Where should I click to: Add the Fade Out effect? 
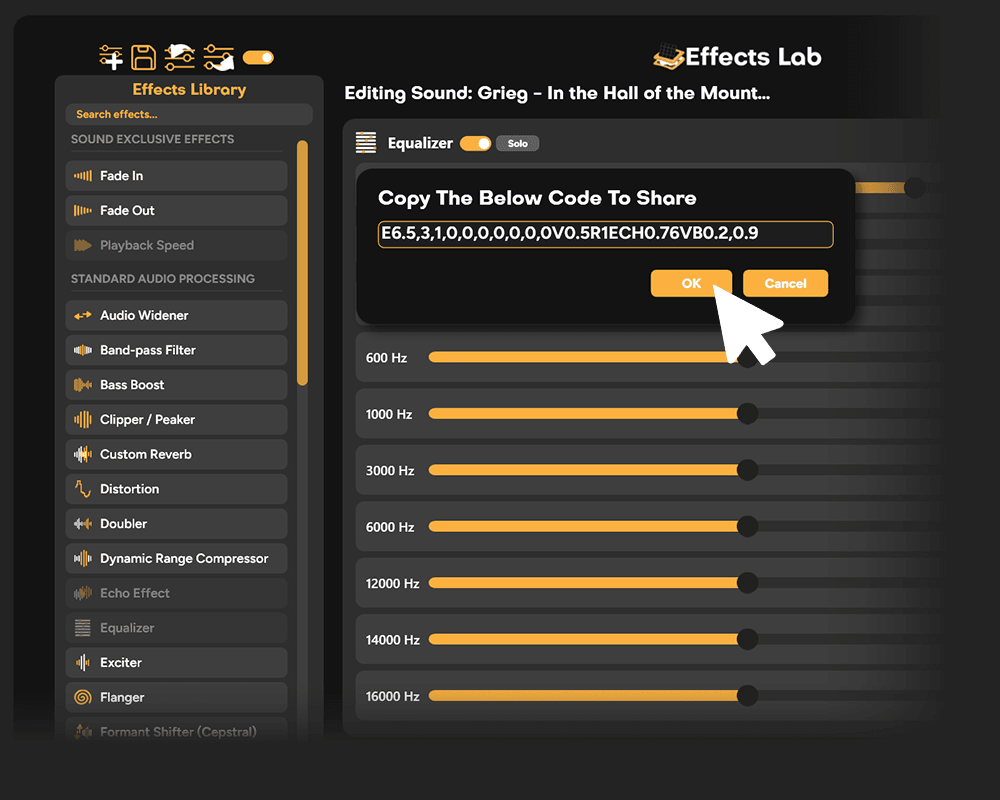pyautogui.click(x=176, y=211)
